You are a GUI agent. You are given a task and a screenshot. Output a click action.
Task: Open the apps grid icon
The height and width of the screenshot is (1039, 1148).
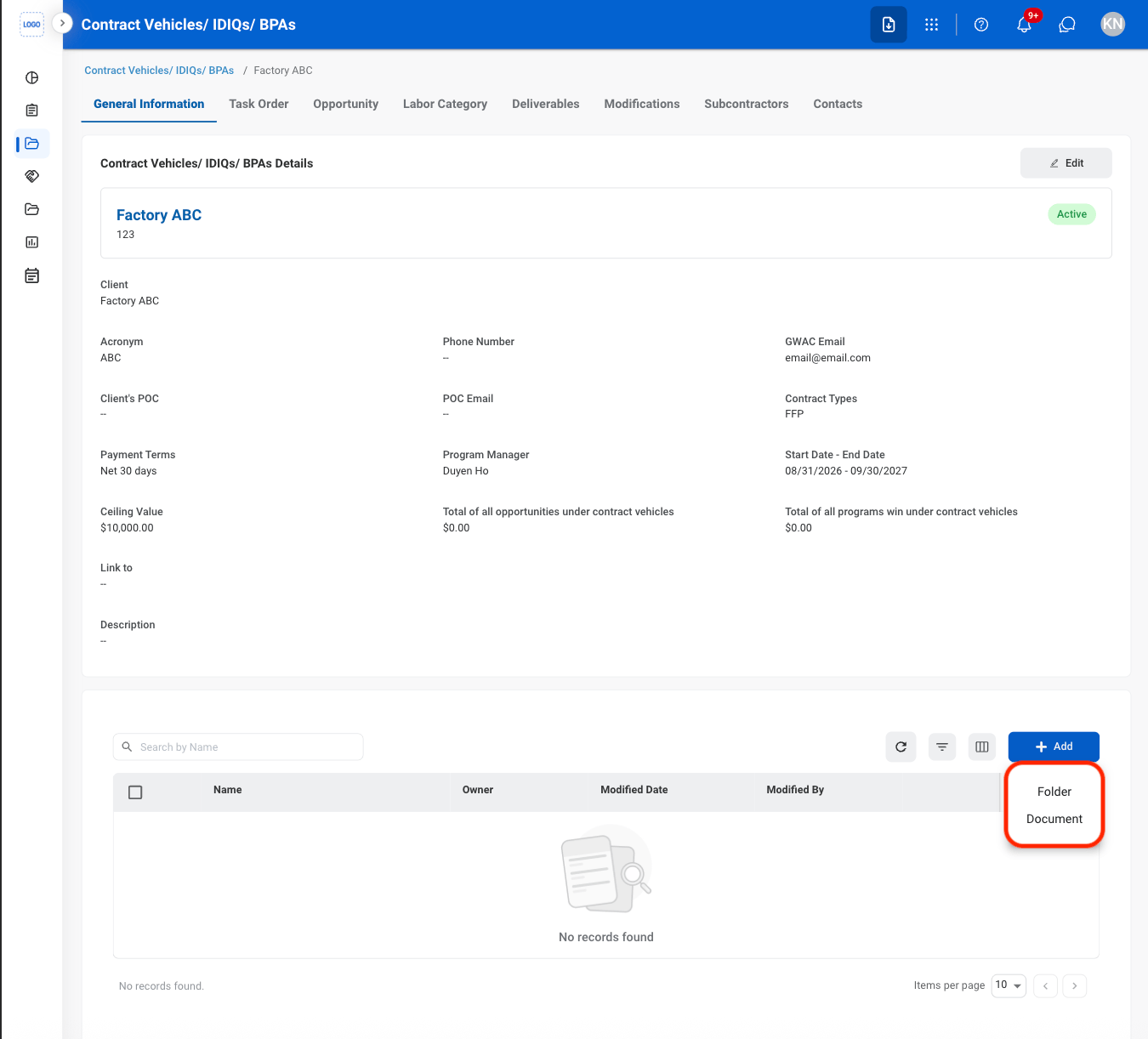point(931,25)
